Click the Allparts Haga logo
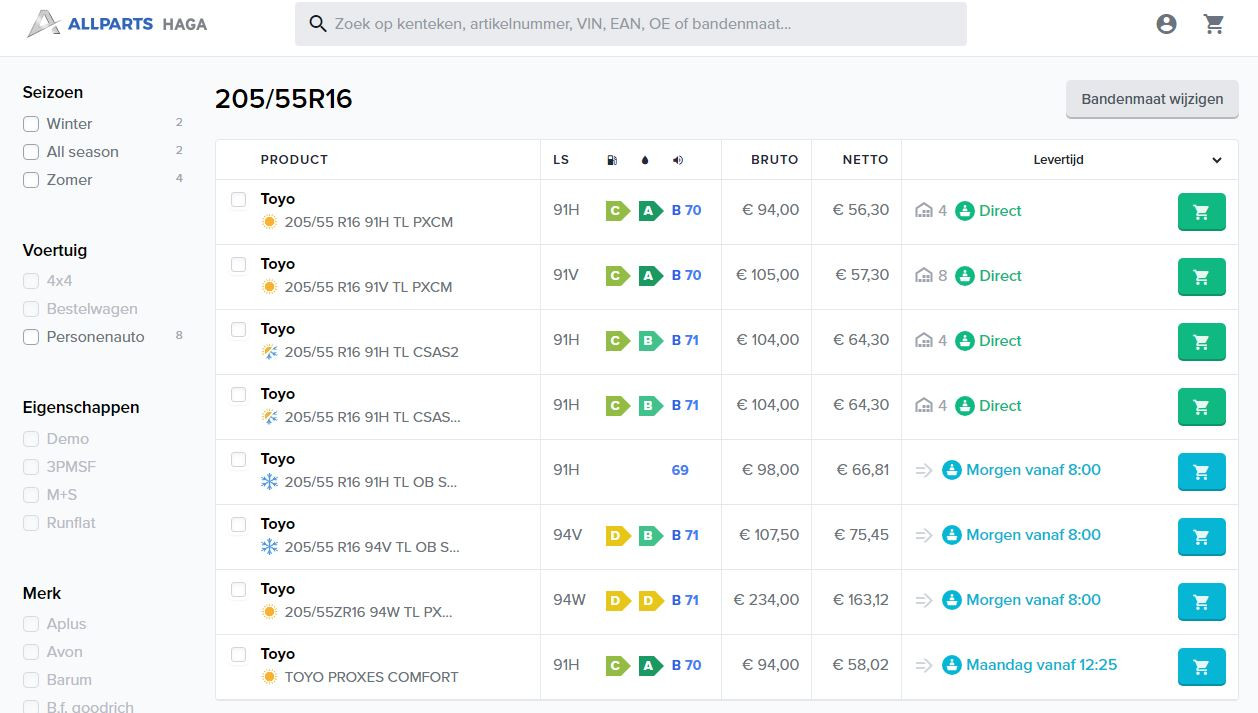 click(117, 24)
